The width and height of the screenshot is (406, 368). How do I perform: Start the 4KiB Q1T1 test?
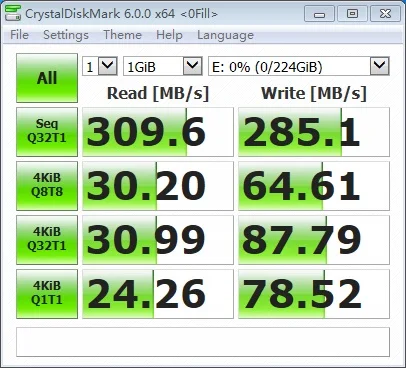47,294
